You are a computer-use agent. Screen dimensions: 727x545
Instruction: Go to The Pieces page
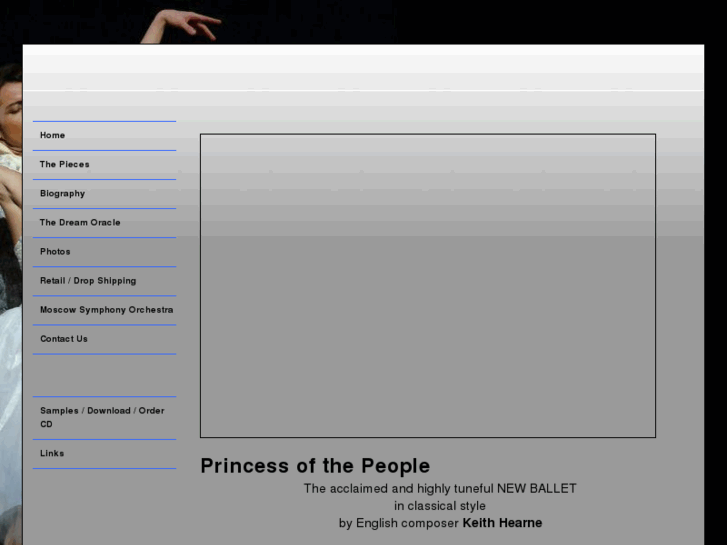point(104,165)
